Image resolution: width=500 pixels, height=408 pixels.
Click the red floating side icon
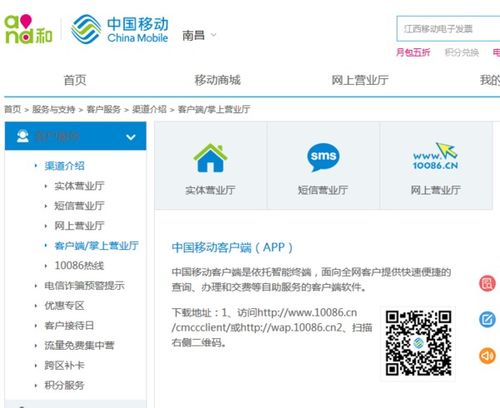(487, 283)
